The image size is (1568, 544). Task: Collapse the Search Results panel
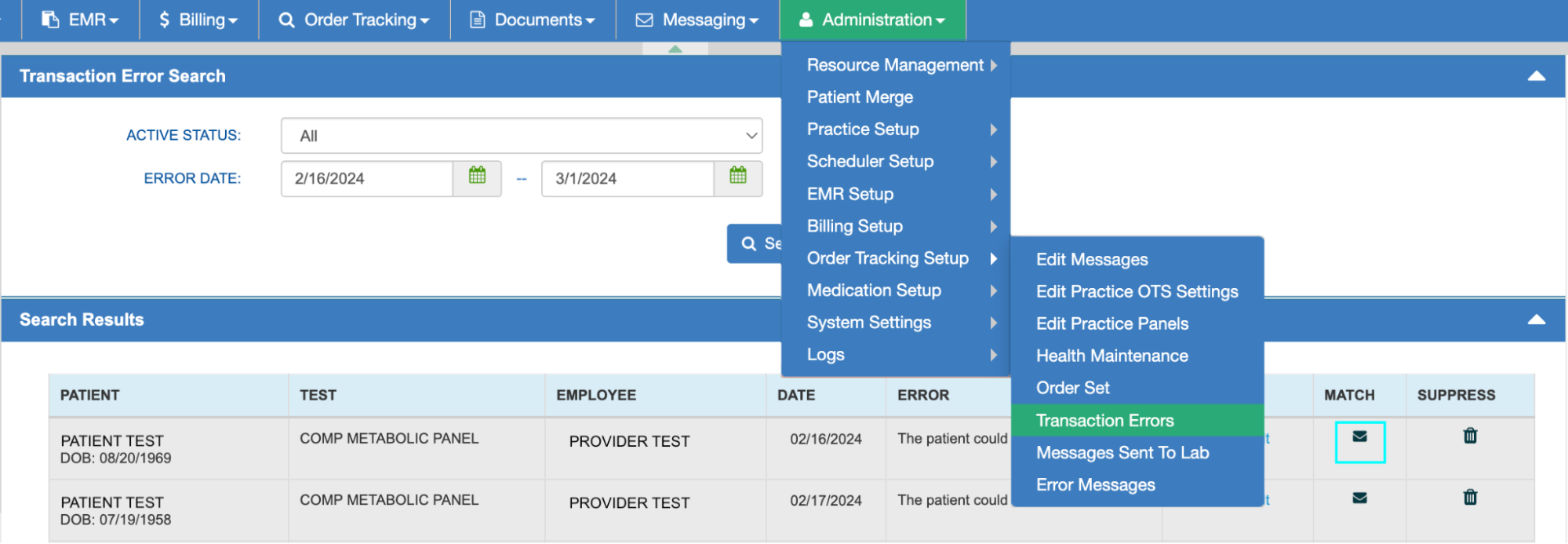click(1536, 319)
